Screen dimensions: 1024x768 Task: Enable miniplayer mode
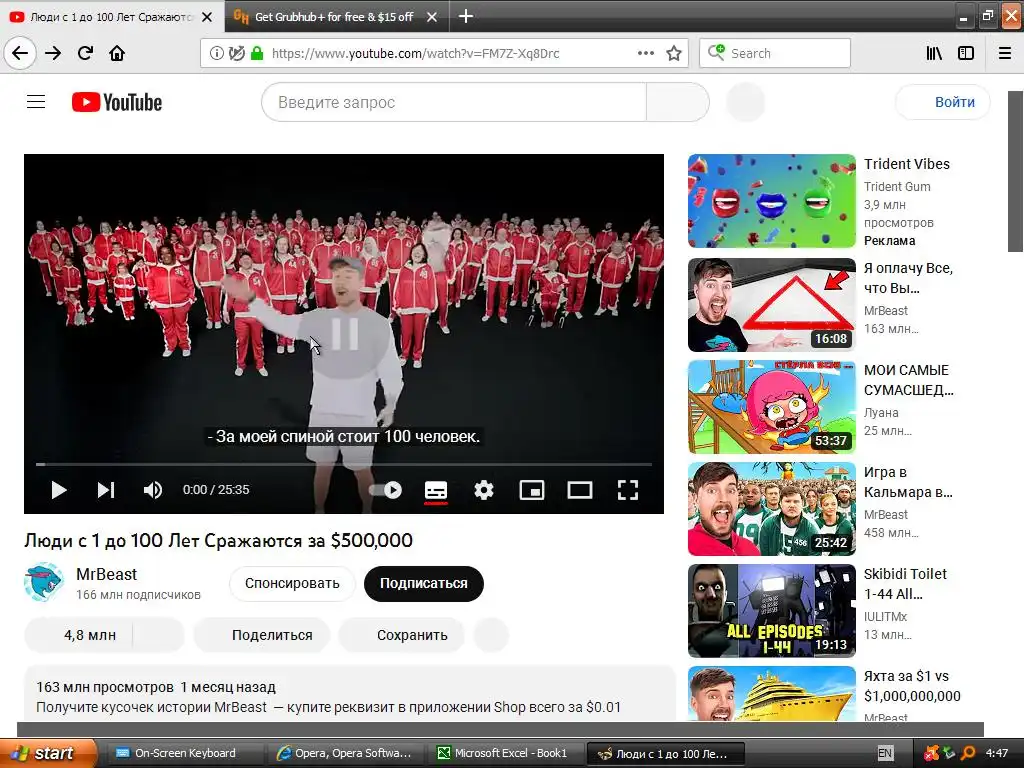(532, 490)
